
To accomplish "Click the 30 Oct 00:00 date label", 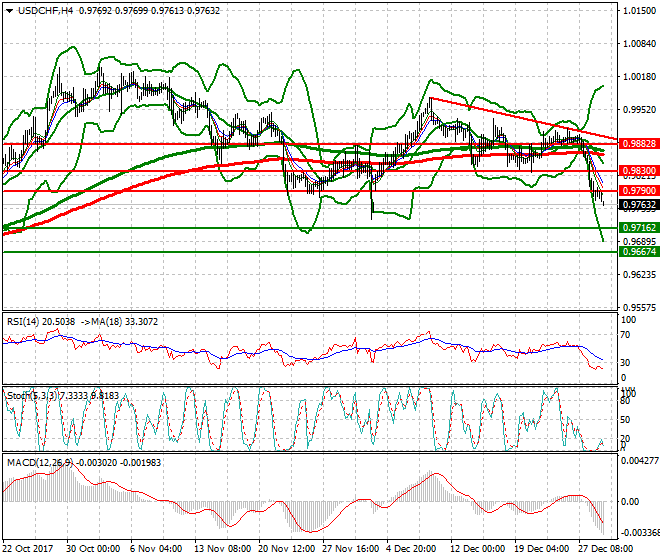I will (93, 549).
